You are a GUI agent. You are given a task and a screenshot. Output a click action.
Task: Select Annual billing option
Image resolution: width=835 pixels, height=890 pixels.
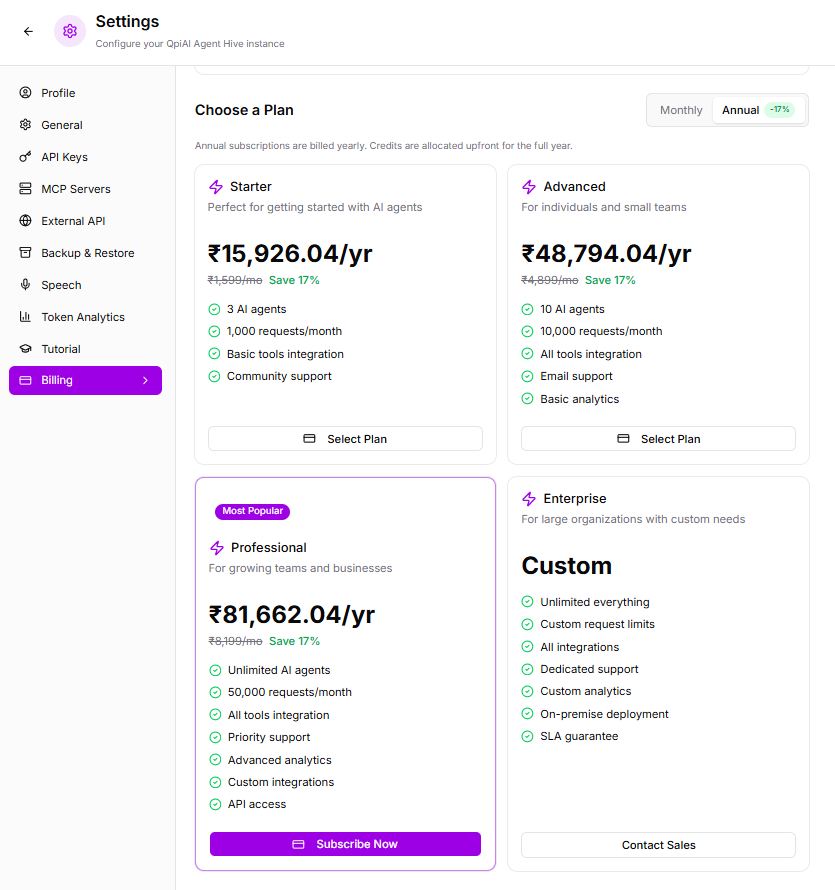pos(741,110)
